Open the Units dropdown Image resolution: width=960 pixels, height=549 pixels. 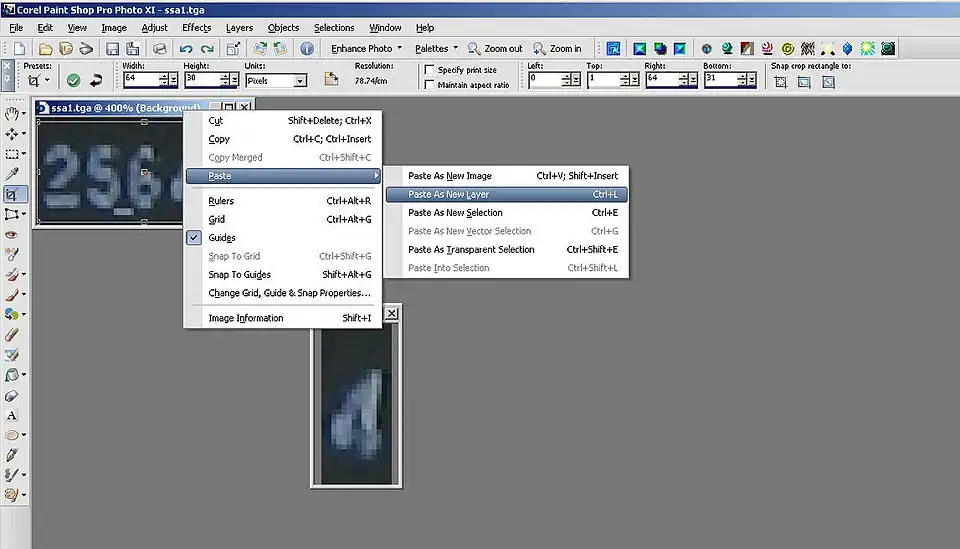300,80
